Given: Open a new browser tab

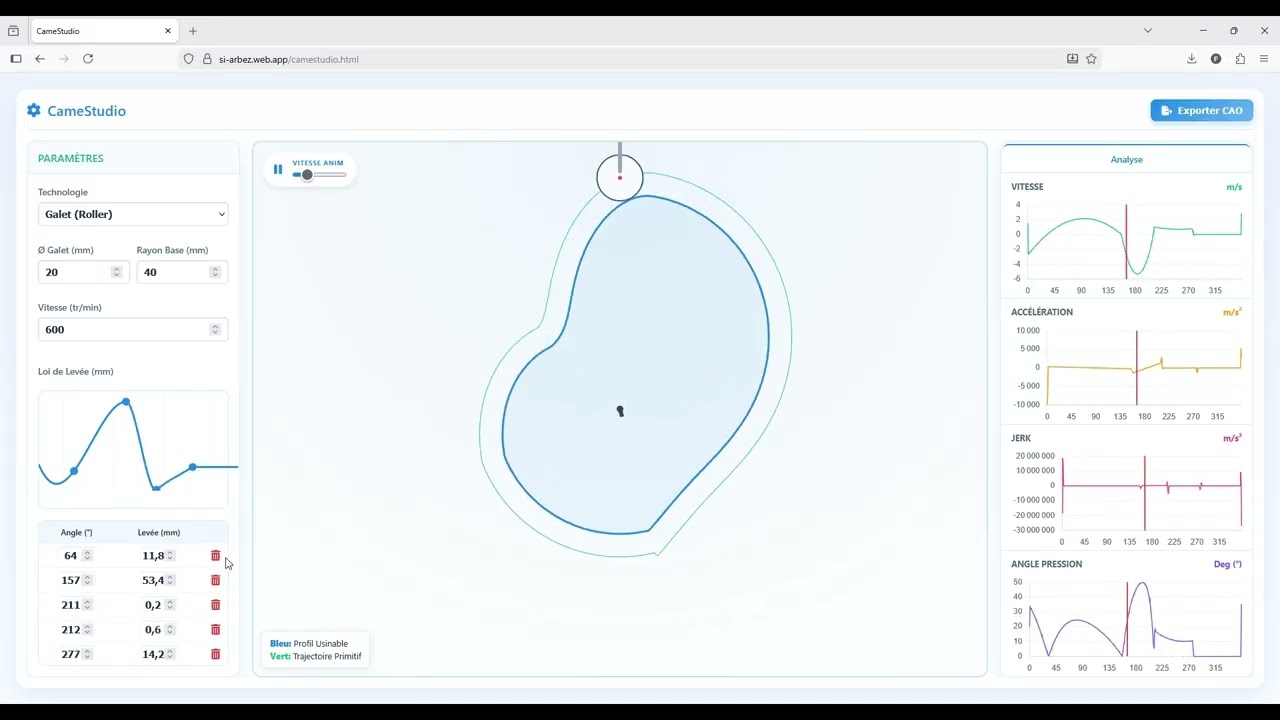Looking at the screenshot, I should coord(193,31).
